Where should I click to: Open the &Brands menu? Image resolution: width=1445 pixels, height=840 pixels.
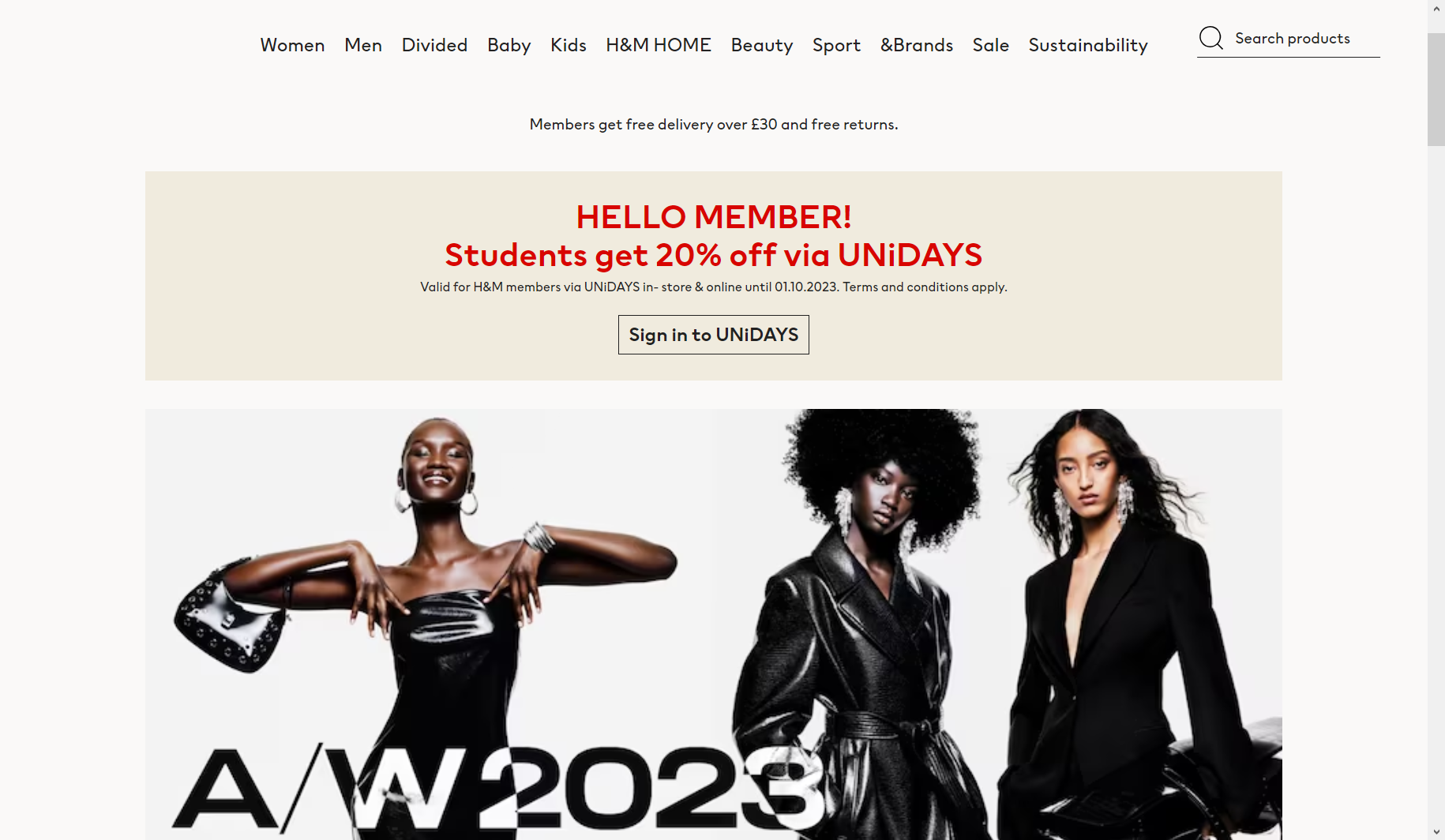point(917,45)
